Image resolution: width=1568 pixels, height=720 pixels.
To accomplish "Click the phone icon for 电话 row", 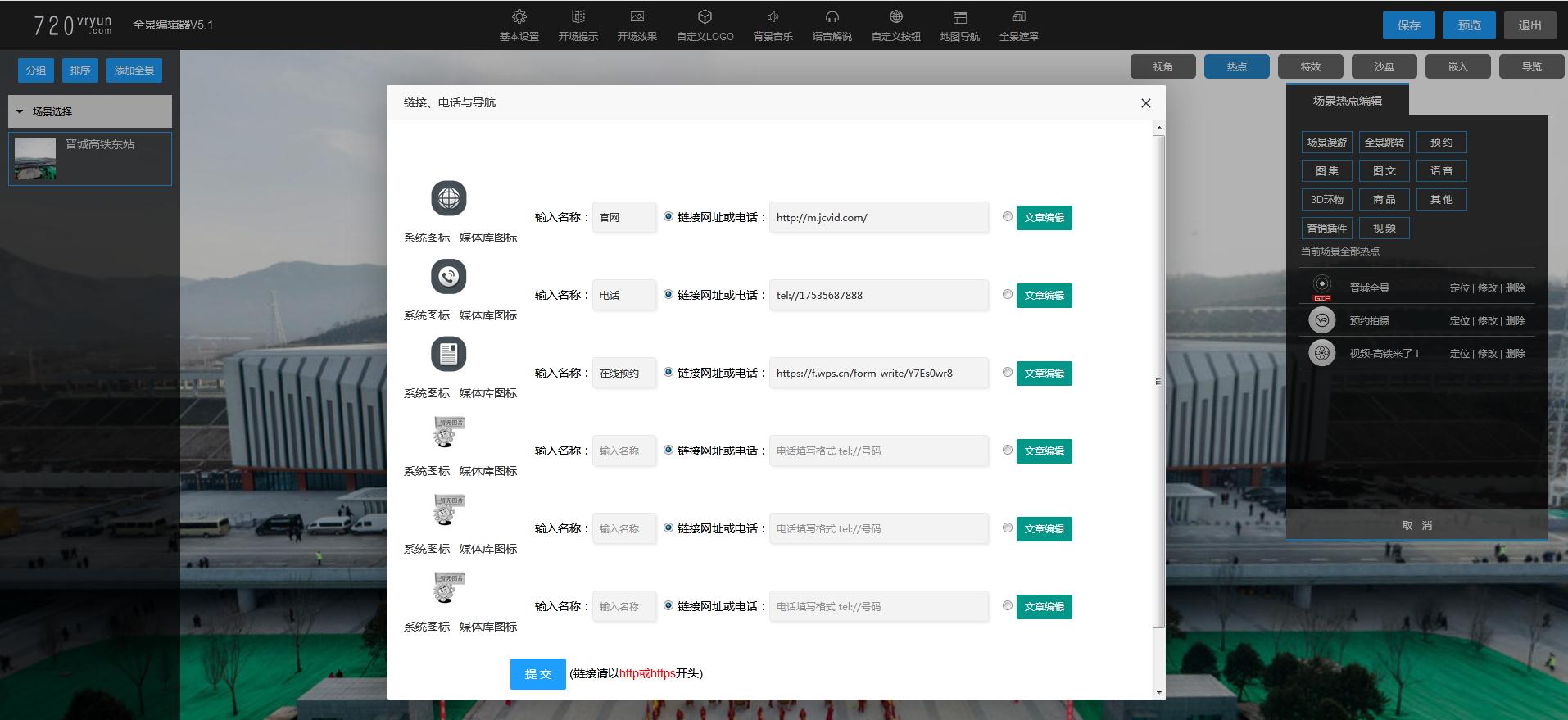I will pyautogui.click(x=448, y=277).
